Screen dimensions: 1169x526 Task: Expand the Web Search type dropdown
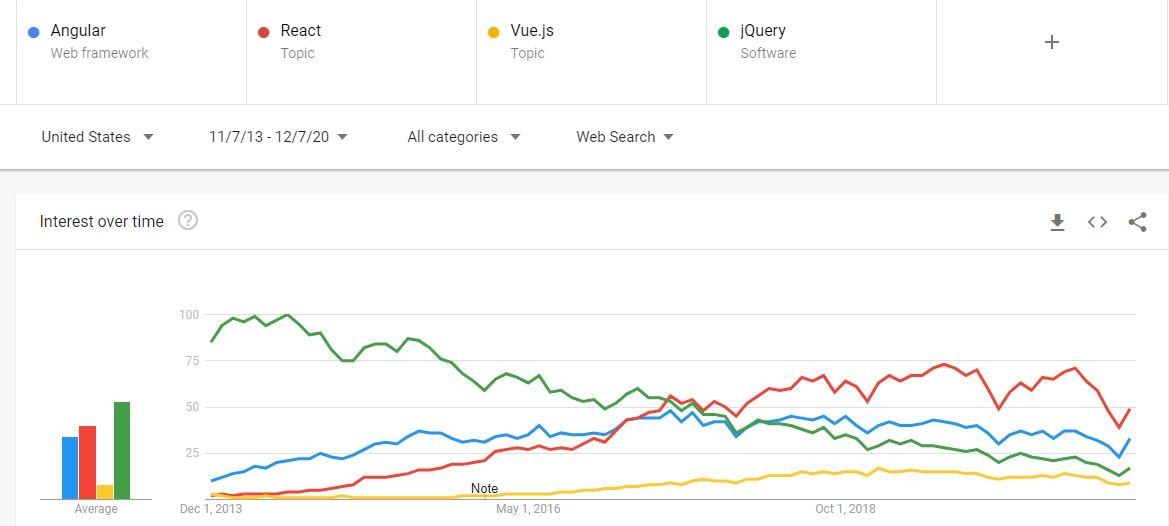[625, 137]
